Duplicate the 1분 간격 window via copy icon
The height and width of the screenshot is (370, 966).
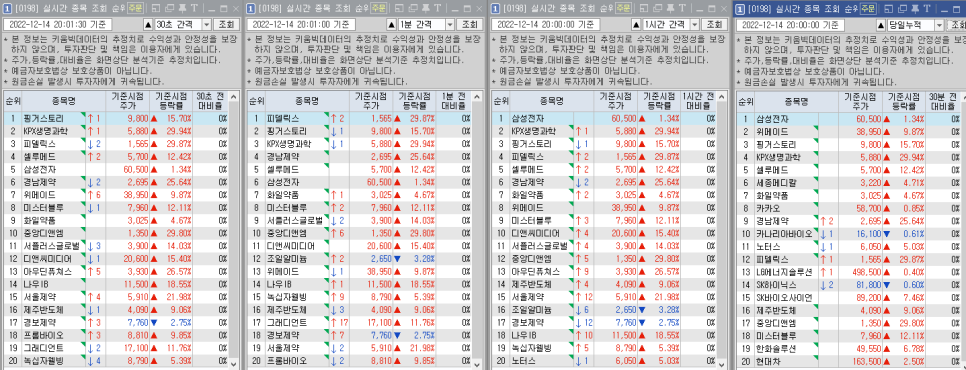tap(412, 8)
